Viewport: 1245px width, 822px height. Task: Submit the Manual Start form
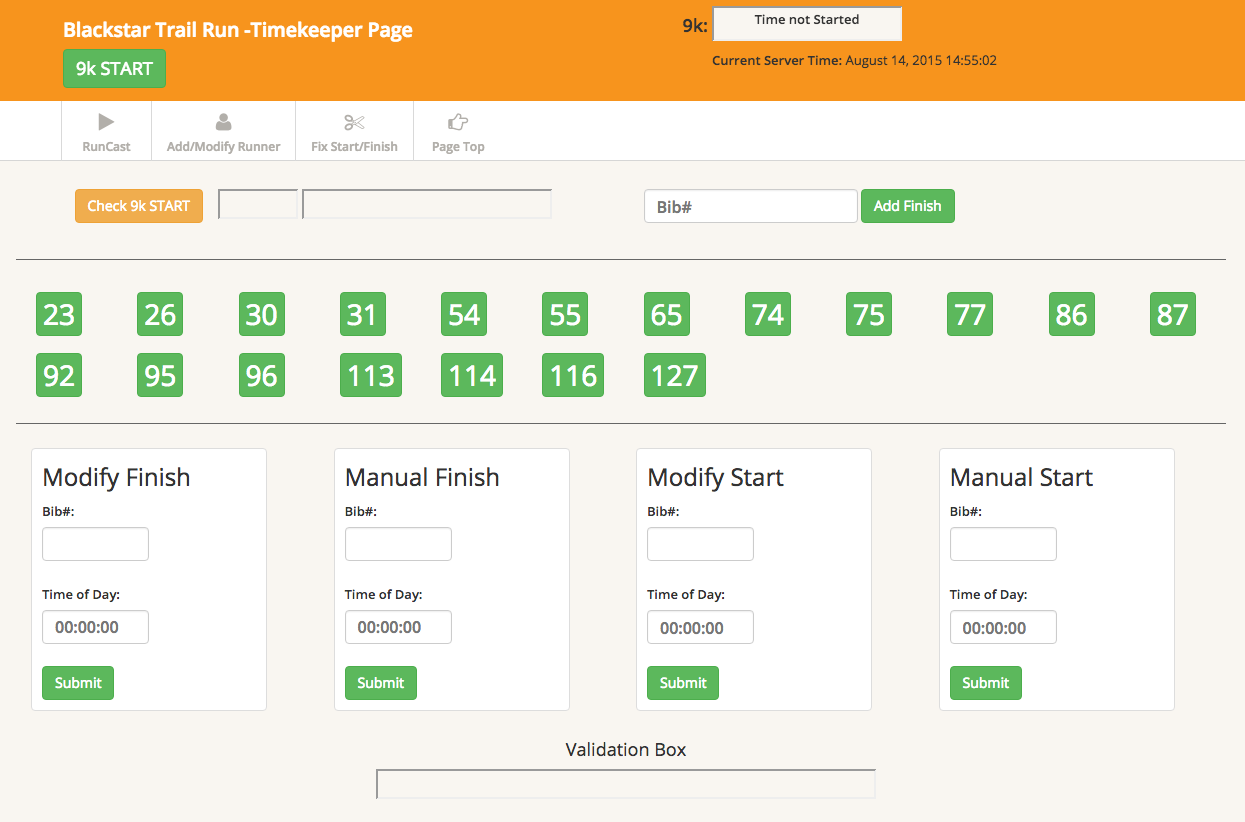[x=985, y=683]
